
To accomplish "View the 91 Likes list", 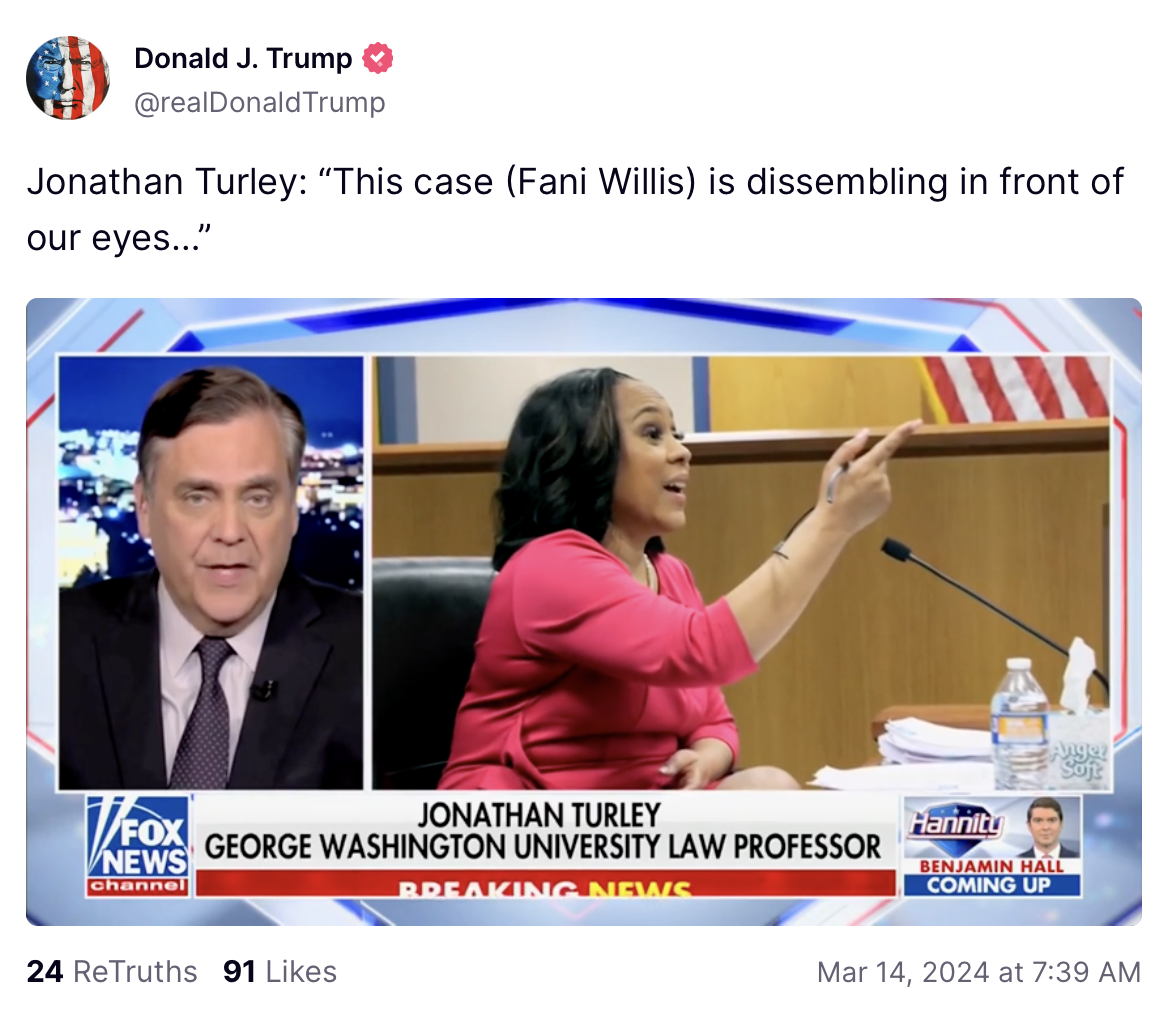I will (280, 972).
